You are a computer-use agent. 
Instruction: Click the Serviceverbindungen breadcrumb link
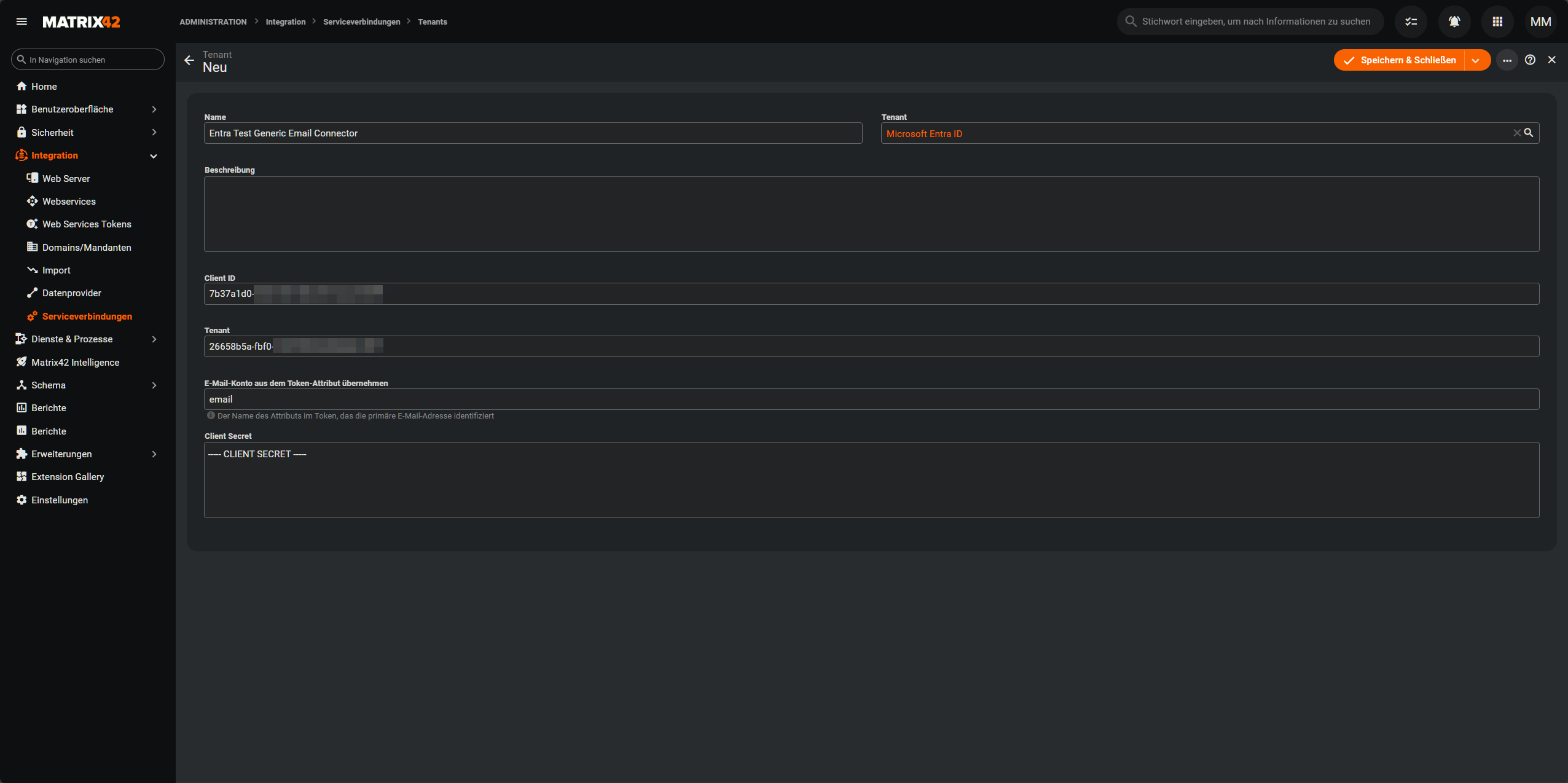[361, 22]
